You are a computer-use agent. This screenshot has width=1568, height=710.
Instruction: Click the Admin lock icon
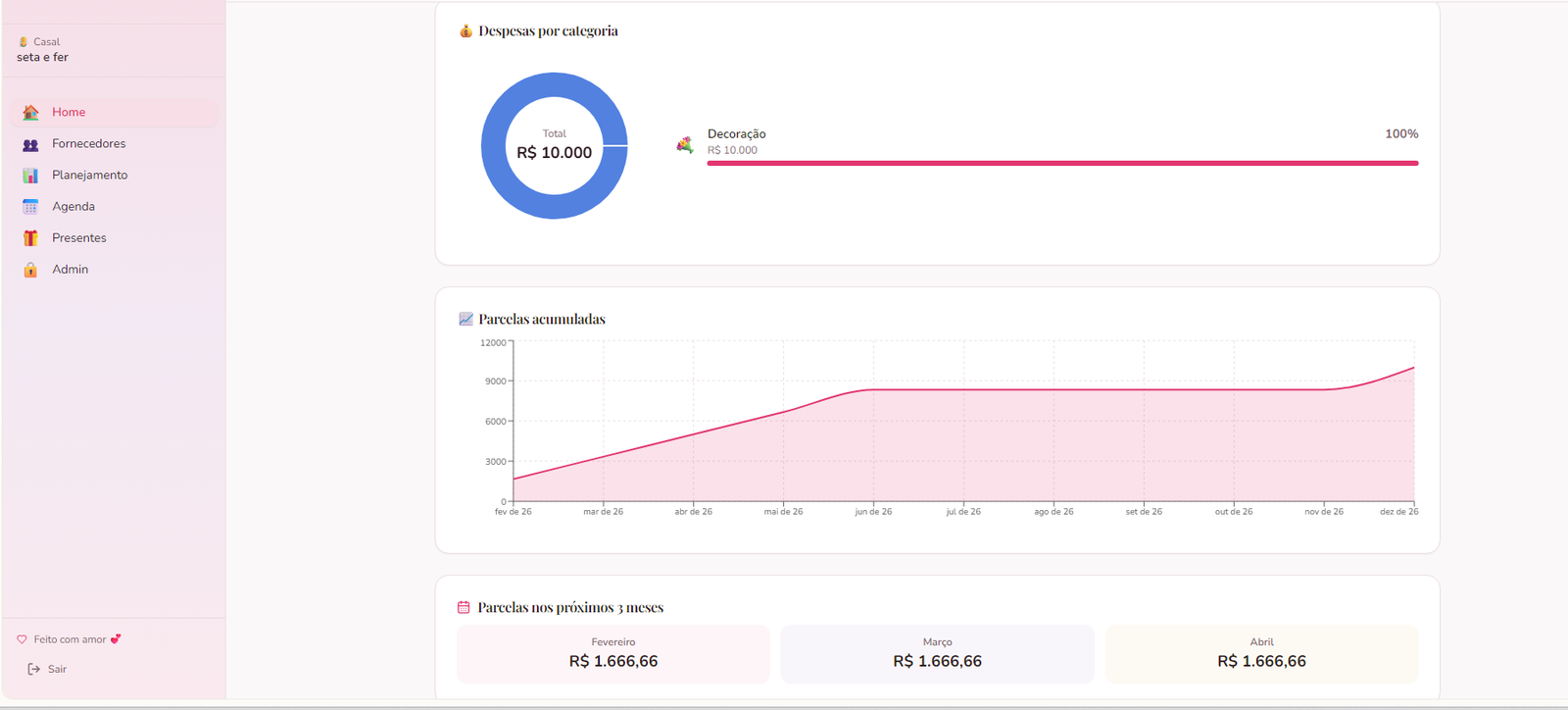tap(31, 270)
